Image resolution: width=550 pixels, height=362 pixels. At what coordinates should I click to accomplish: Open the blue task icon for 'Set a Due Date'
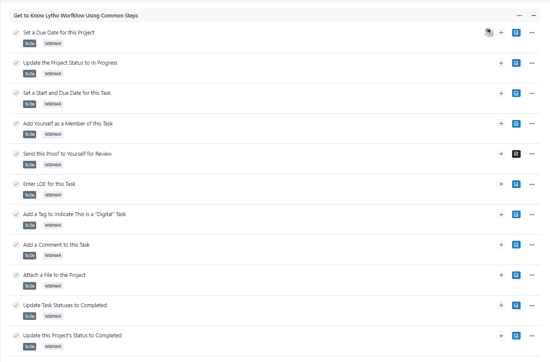point(516,33)
